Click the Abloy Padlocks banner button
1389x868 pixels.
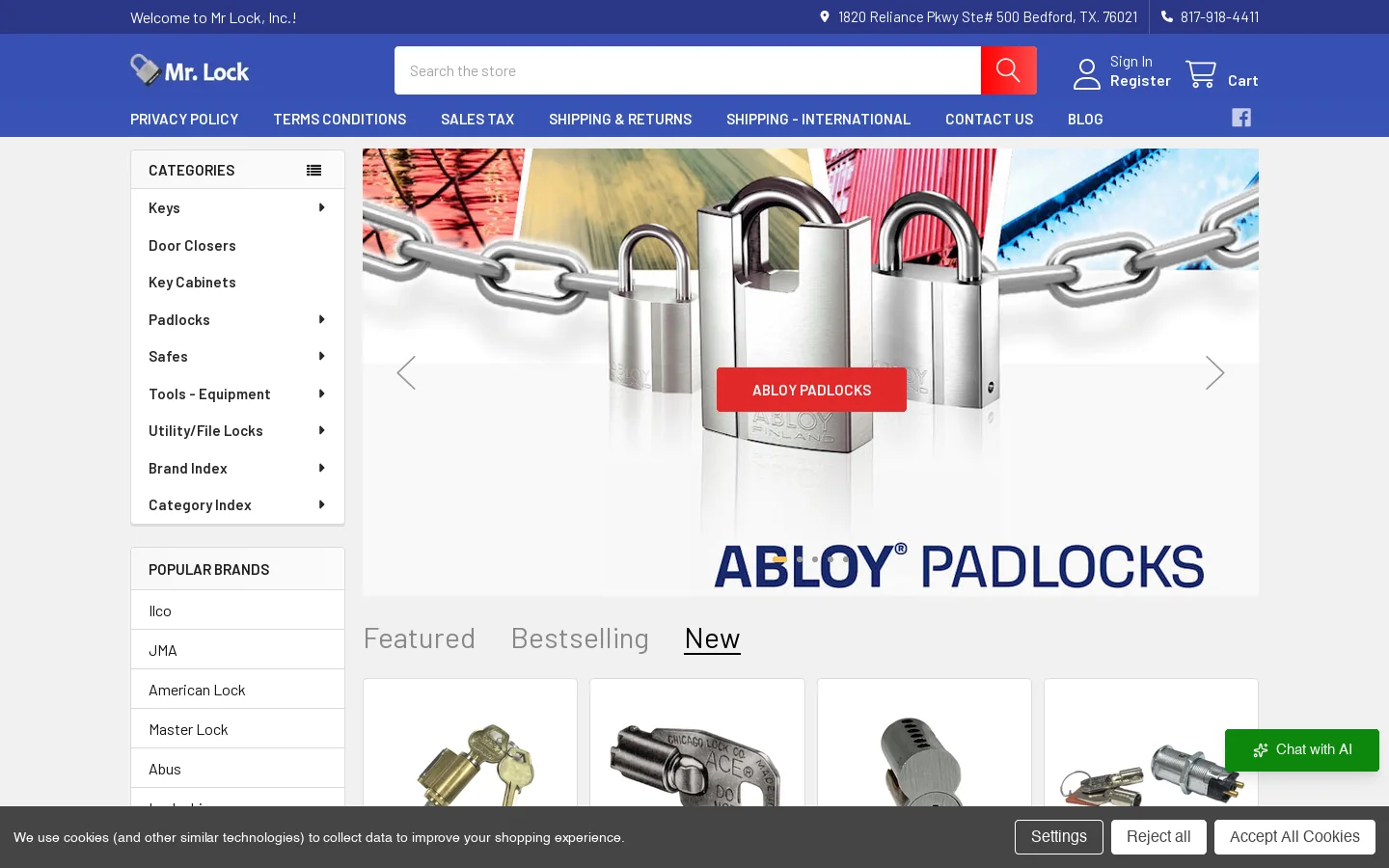click(x=811, y=390)
